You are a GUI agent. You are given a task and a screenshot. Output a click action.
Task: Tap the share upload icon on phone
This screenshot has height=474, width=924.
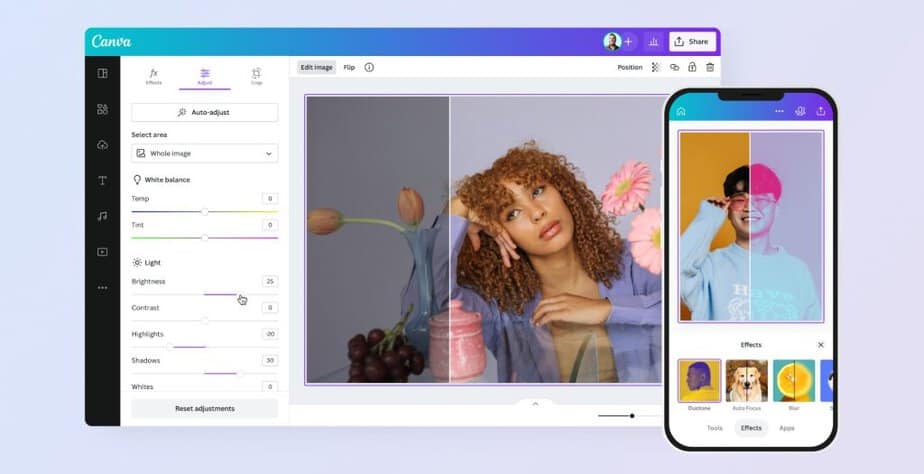click(x=820, y=110)
